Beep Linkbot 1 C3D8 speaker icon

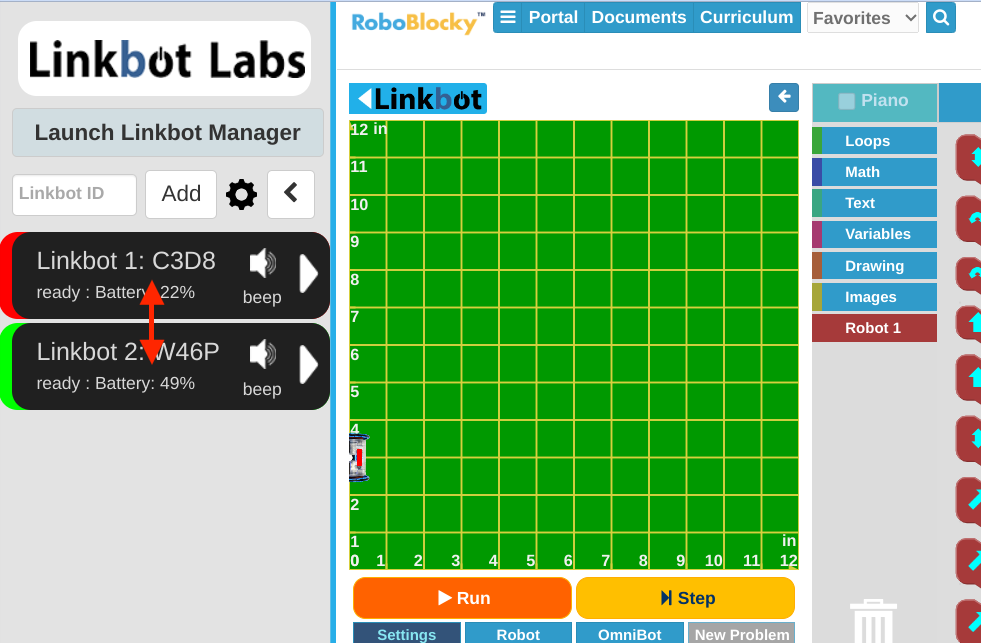click(x=262, y=263)
